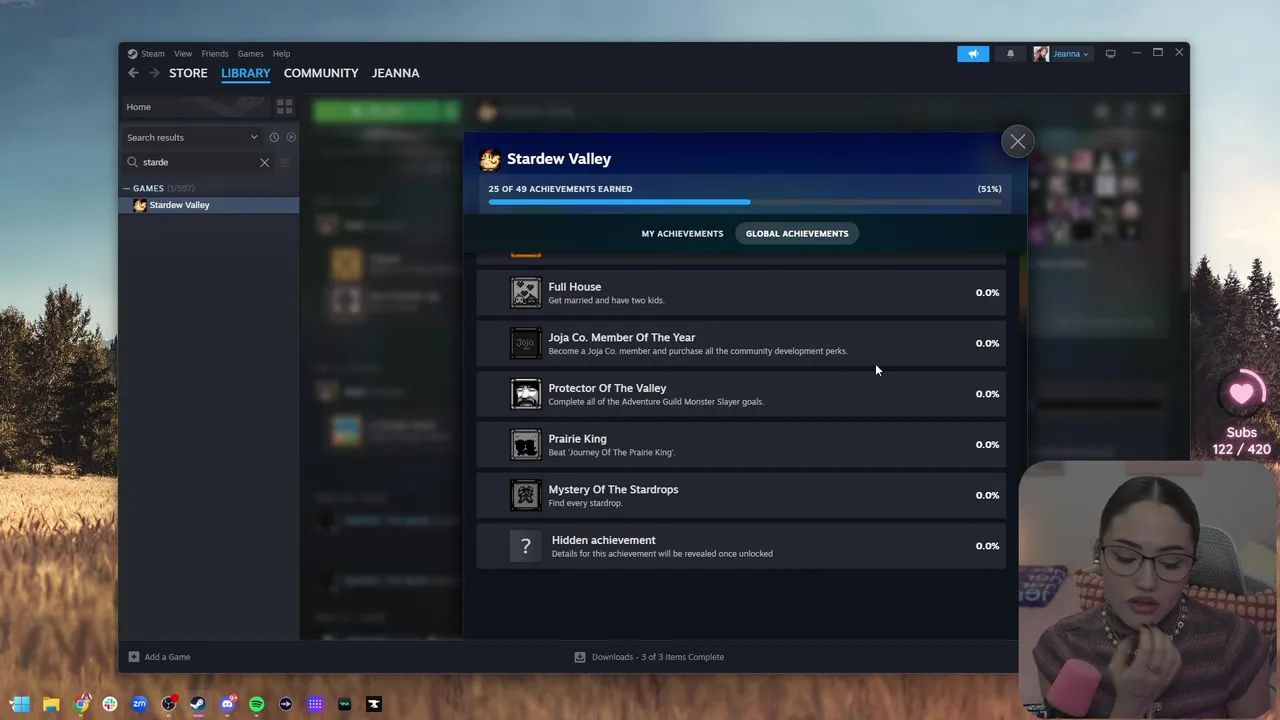Enter Big Picture mode via monitor icon
The image size is (1280, 720).
point(1110,54)
